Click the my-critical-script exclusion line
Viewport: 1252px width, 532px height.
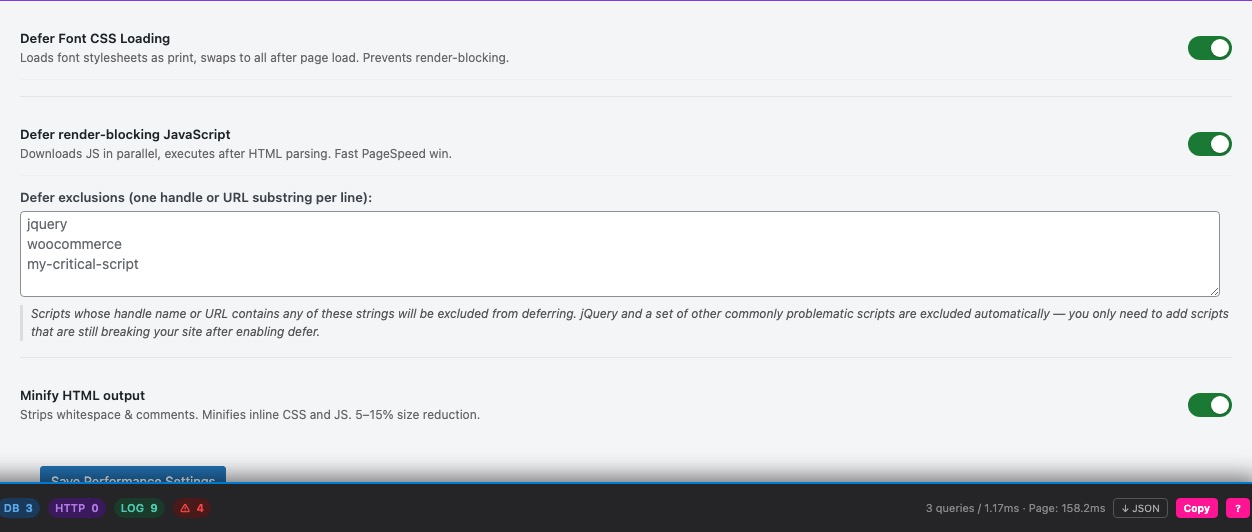pos(83,264)
